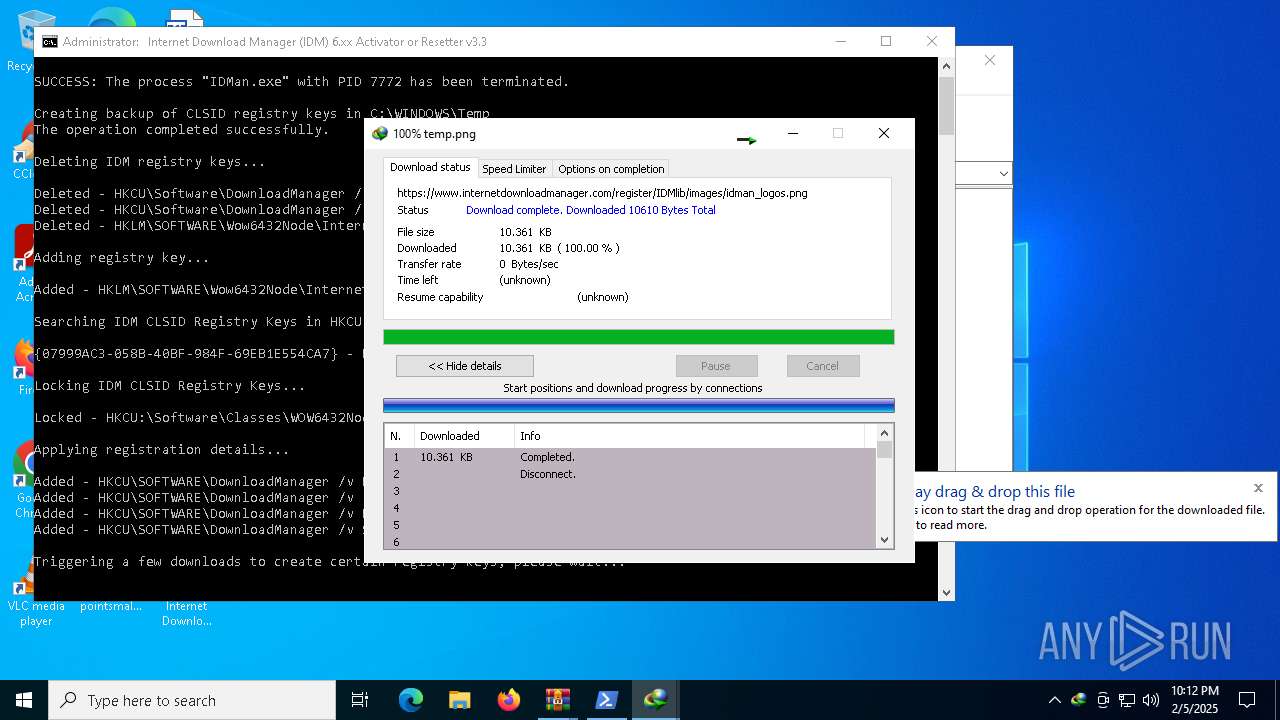The height and width of the screenshot is (720, 1280).
Task: Select the Download status tab
Action: point(430,167)
